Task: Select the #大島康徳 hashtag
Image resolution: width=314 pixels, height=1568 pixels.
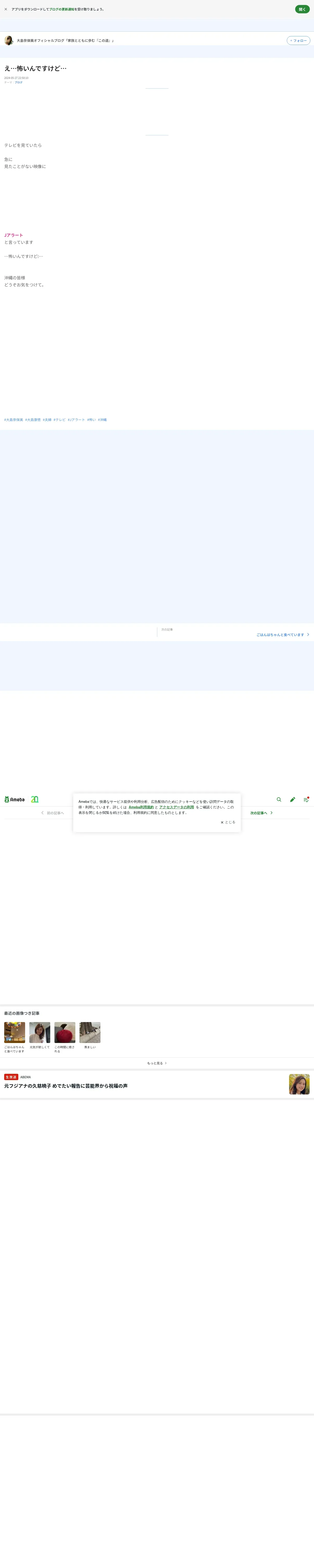Action: pos(33,420)
